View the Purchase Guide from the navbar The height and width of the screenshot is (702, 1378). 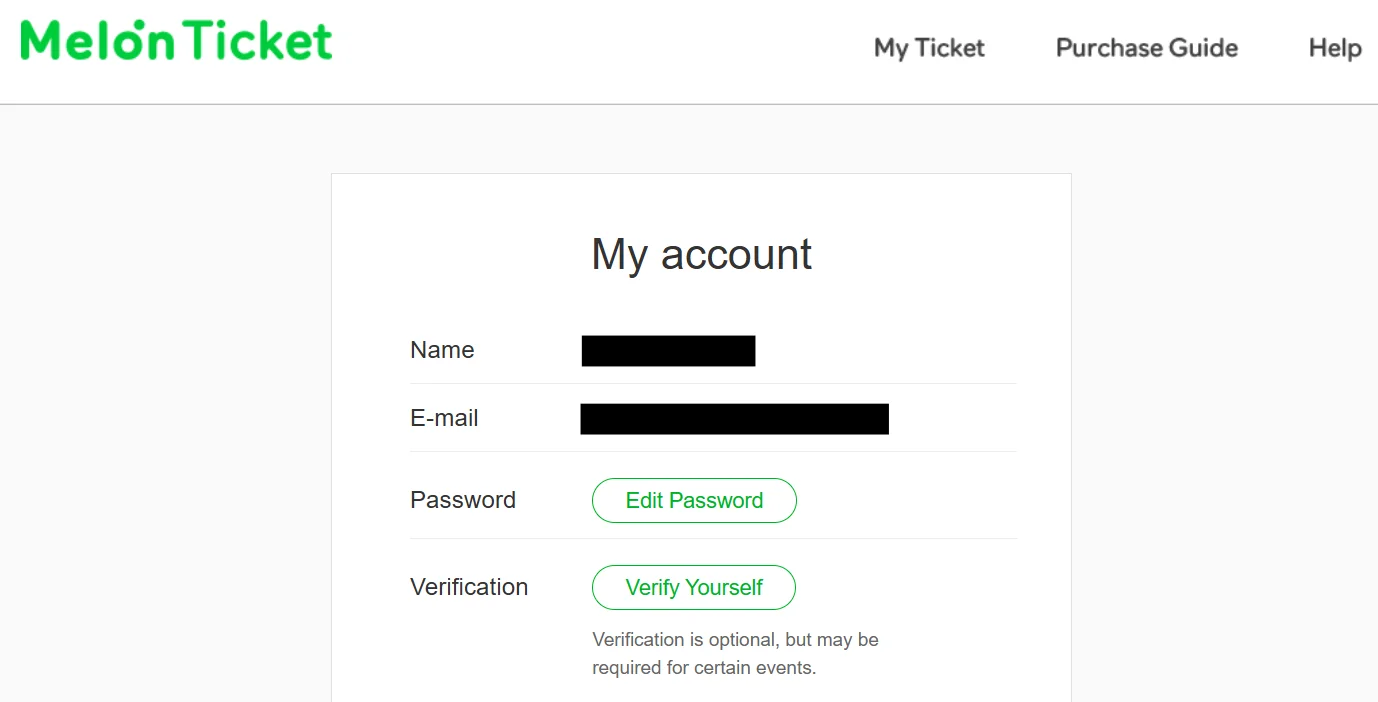pos(1146,48)
